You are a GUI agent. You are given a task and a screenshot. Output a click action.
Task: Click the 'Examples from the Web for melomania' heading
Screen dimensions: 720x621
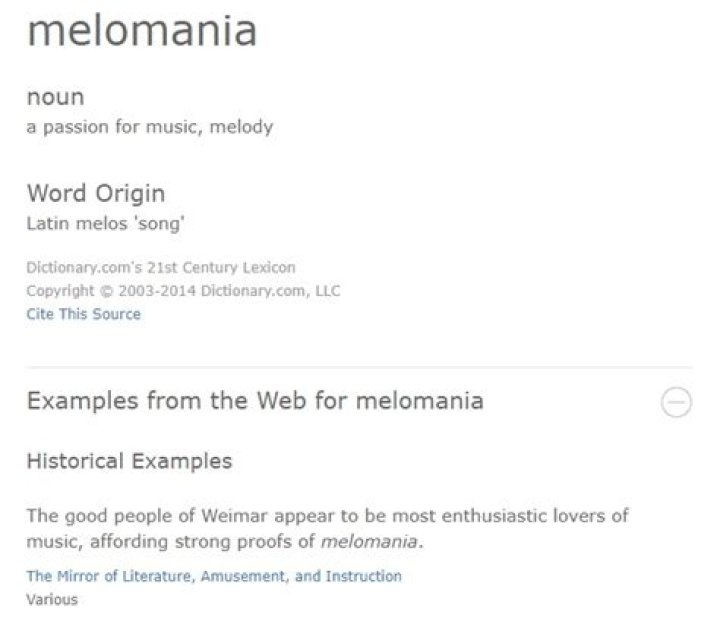(255, 401)
